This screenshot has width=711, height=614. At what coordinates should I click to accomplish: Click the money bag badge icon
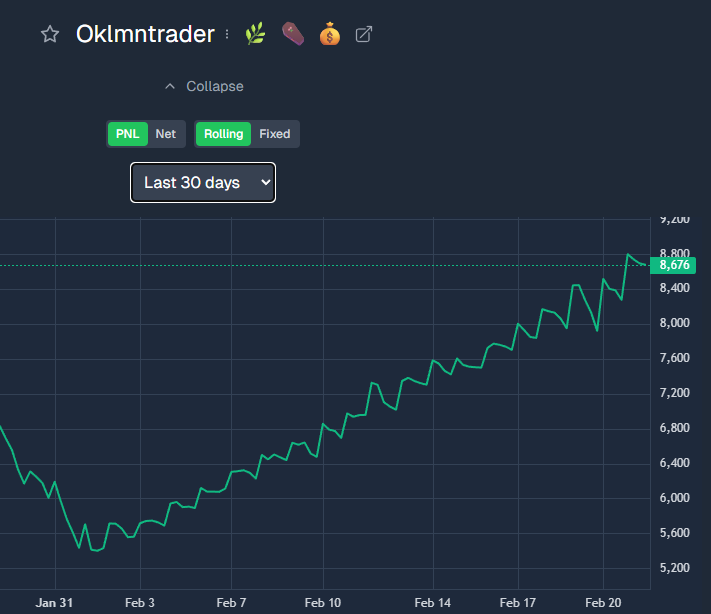pyautogui.click(x=330, y=34)
